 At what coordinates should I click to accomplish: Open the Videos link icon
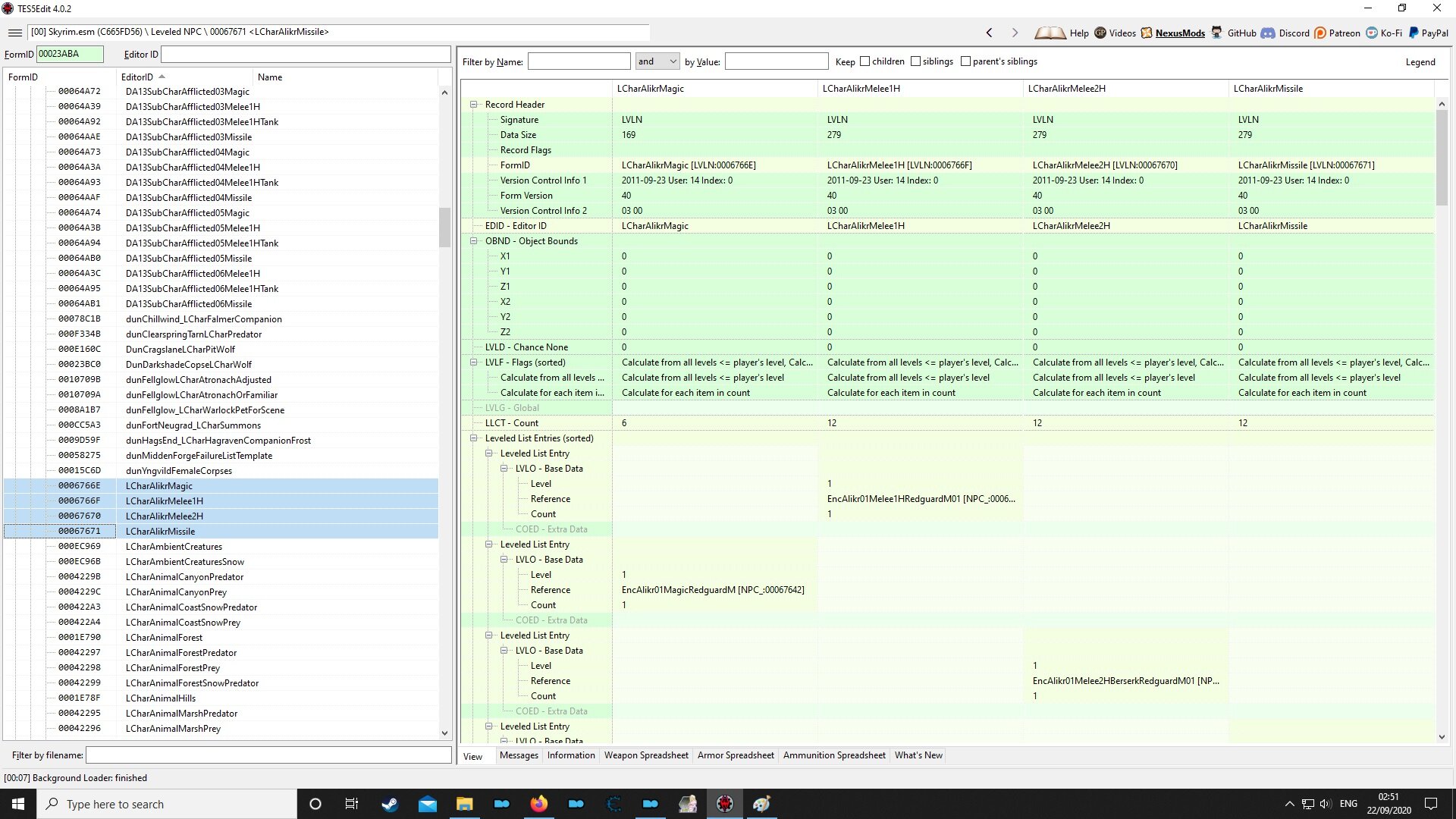(x=1100, y=33)
